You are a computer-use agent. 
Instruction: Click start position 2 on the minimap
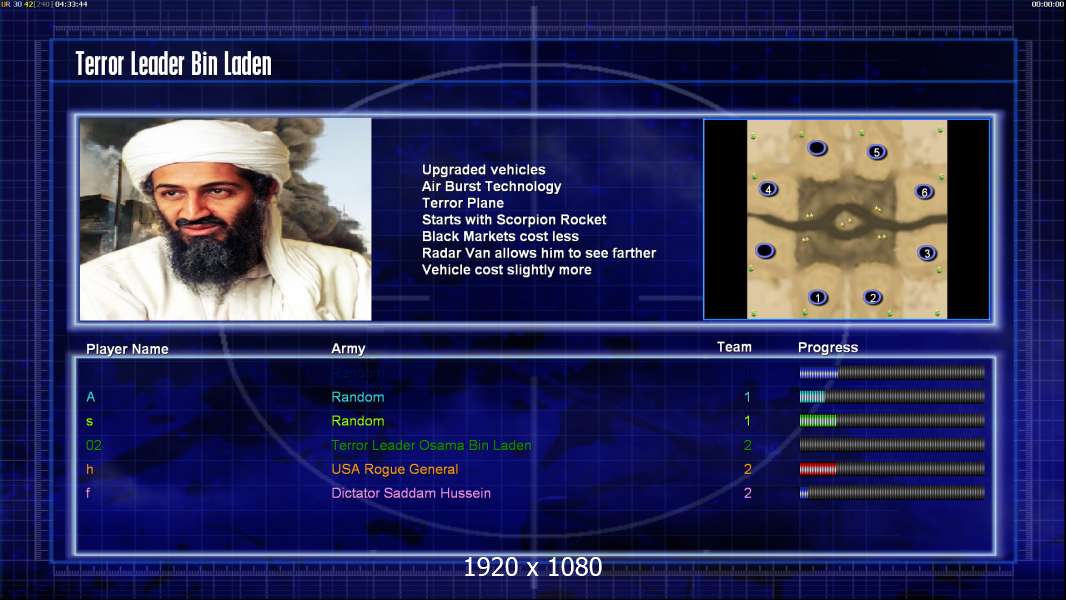873,297
